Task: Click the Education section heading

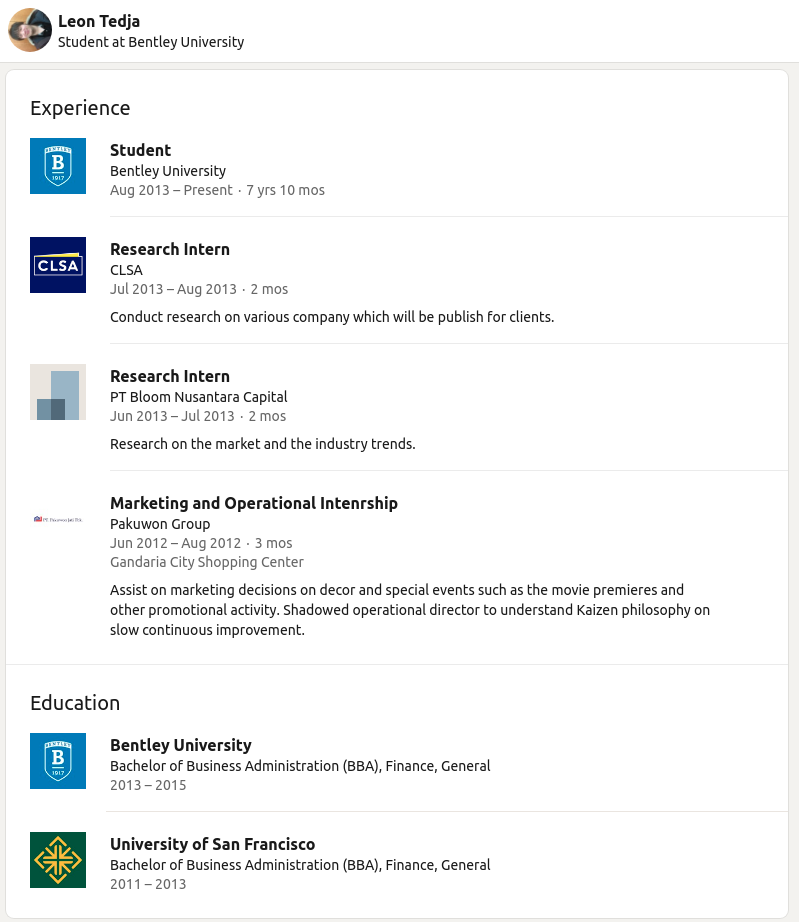Action: [x=75, y=703]
